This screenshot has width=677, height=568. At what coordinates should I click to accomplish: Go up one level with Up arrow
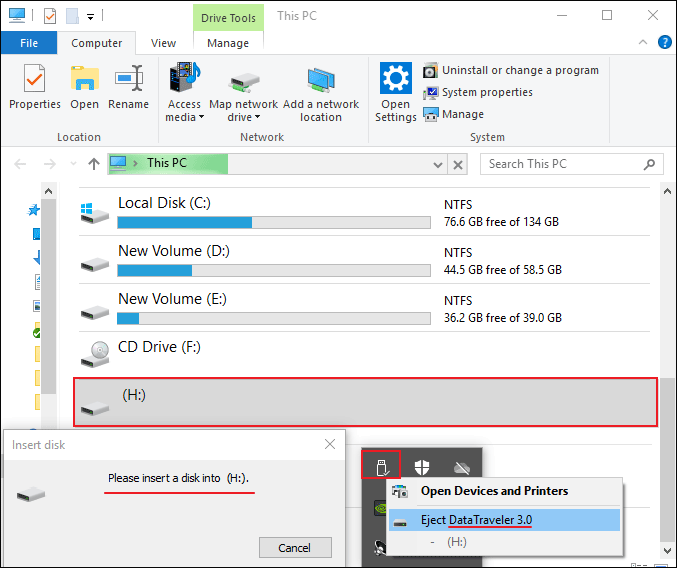click(x=94, y=164)
